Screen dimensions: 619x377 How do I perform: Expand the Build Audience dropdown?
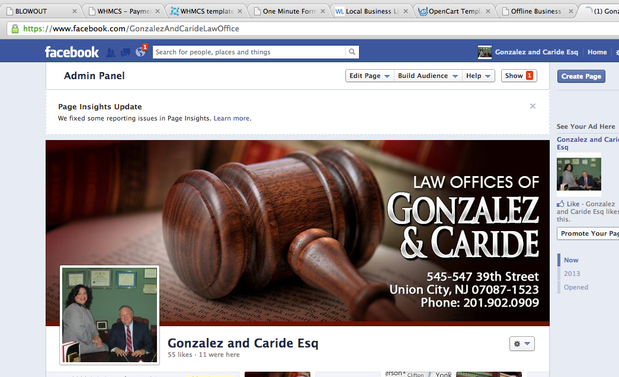pyautogui.click(x=428, y=76)
